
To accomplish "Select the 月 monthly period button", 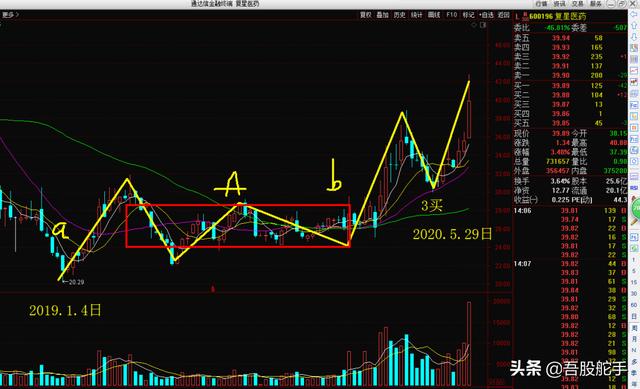I will tap(634, 339).
